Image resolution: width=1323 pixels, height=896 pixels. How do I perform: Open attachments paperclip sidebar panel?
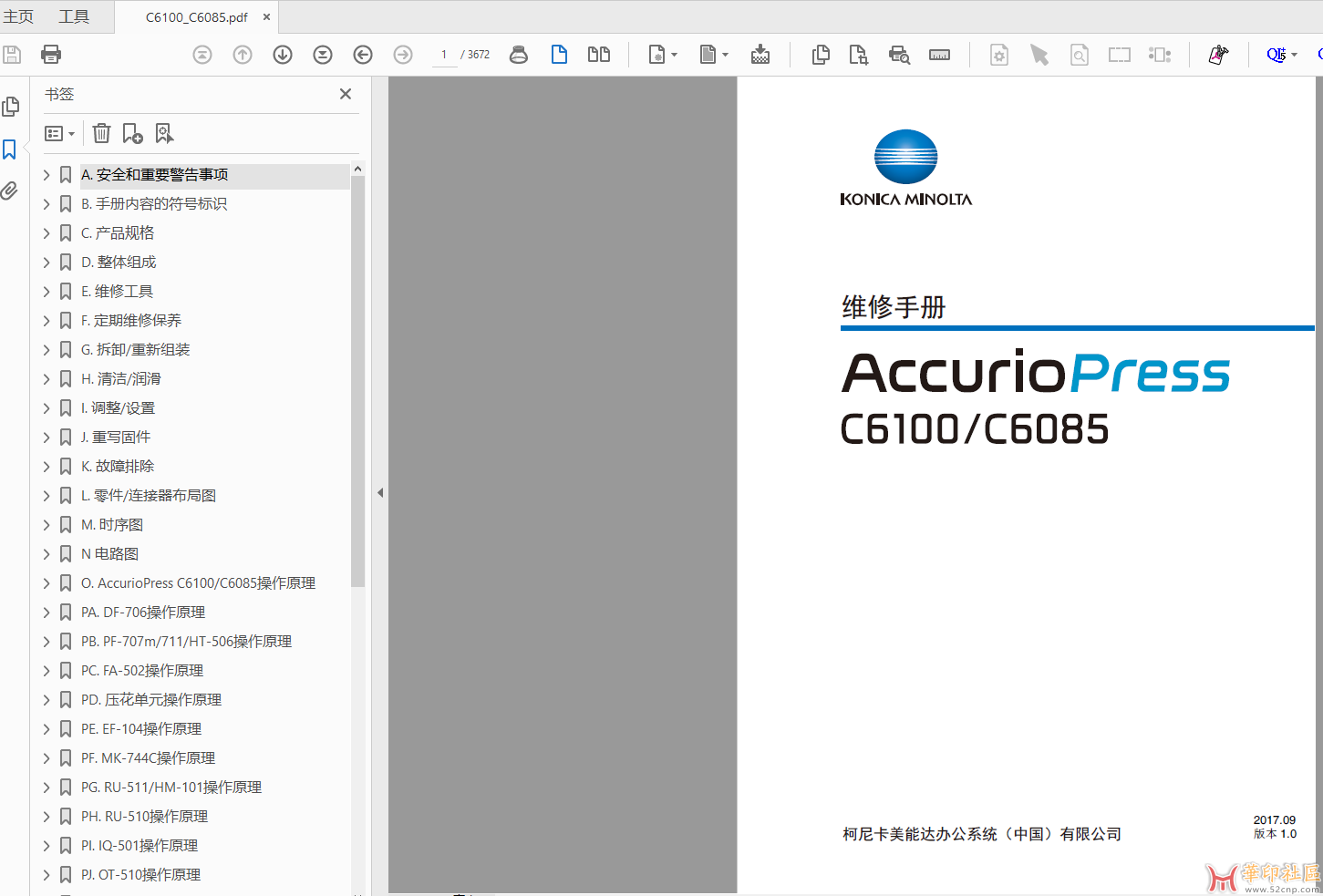click(10, 191)
